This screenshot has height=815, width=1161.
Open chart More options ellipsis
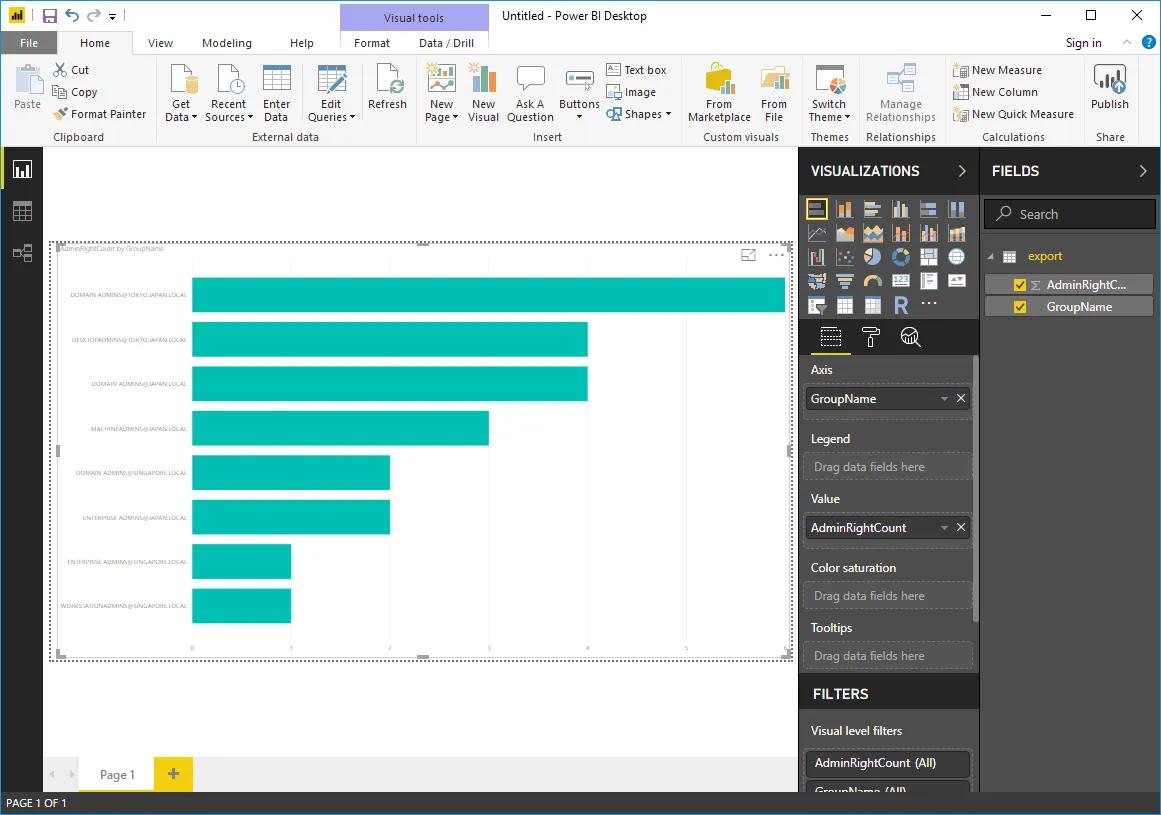coord(776,255)
